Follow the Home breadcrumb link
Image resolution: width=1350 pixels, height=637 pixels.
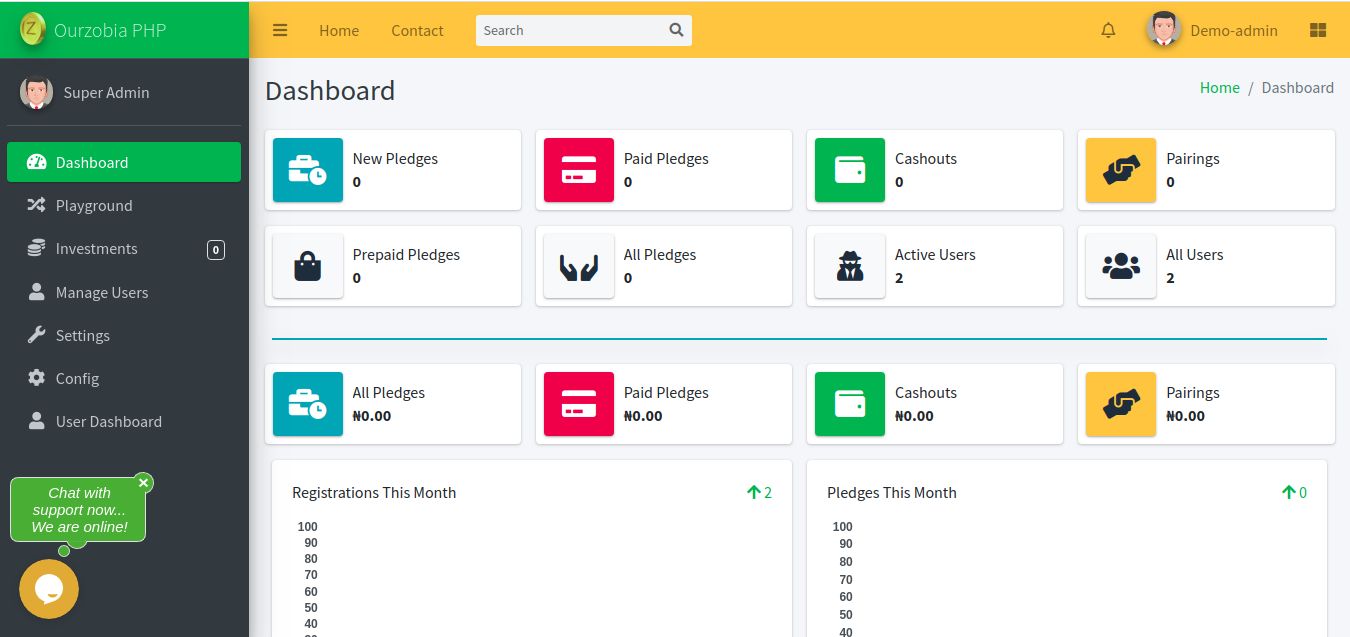click(x=1219, y=87)
